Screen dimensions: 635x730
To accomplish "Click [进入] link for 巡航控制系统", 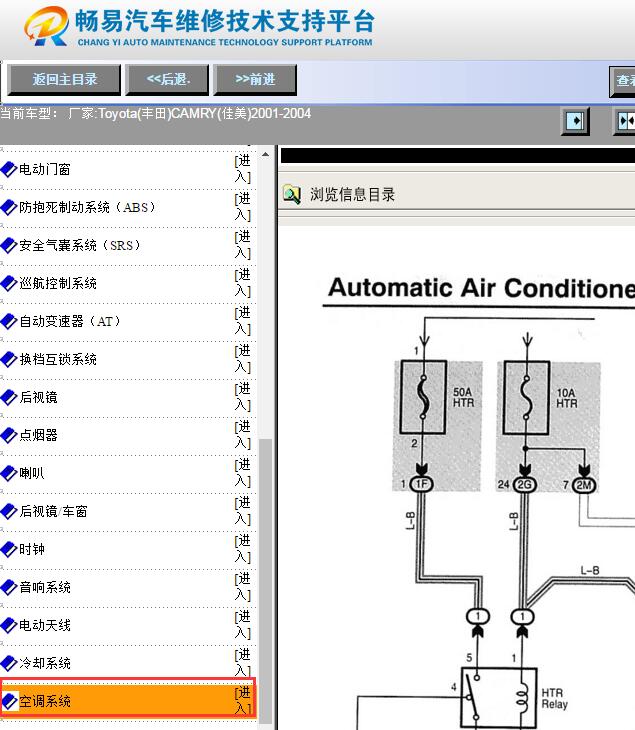I will (x=243, y=283).
